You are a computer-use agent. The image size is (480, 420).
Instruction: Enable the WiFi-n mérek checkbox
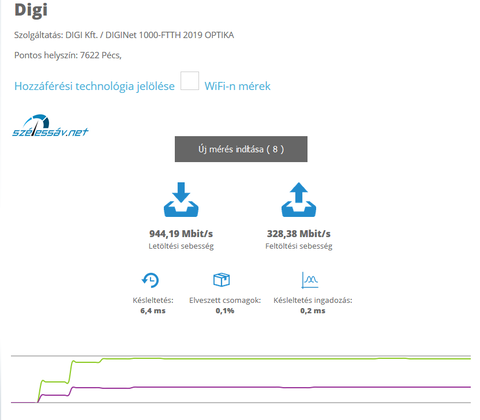(190, 81)
